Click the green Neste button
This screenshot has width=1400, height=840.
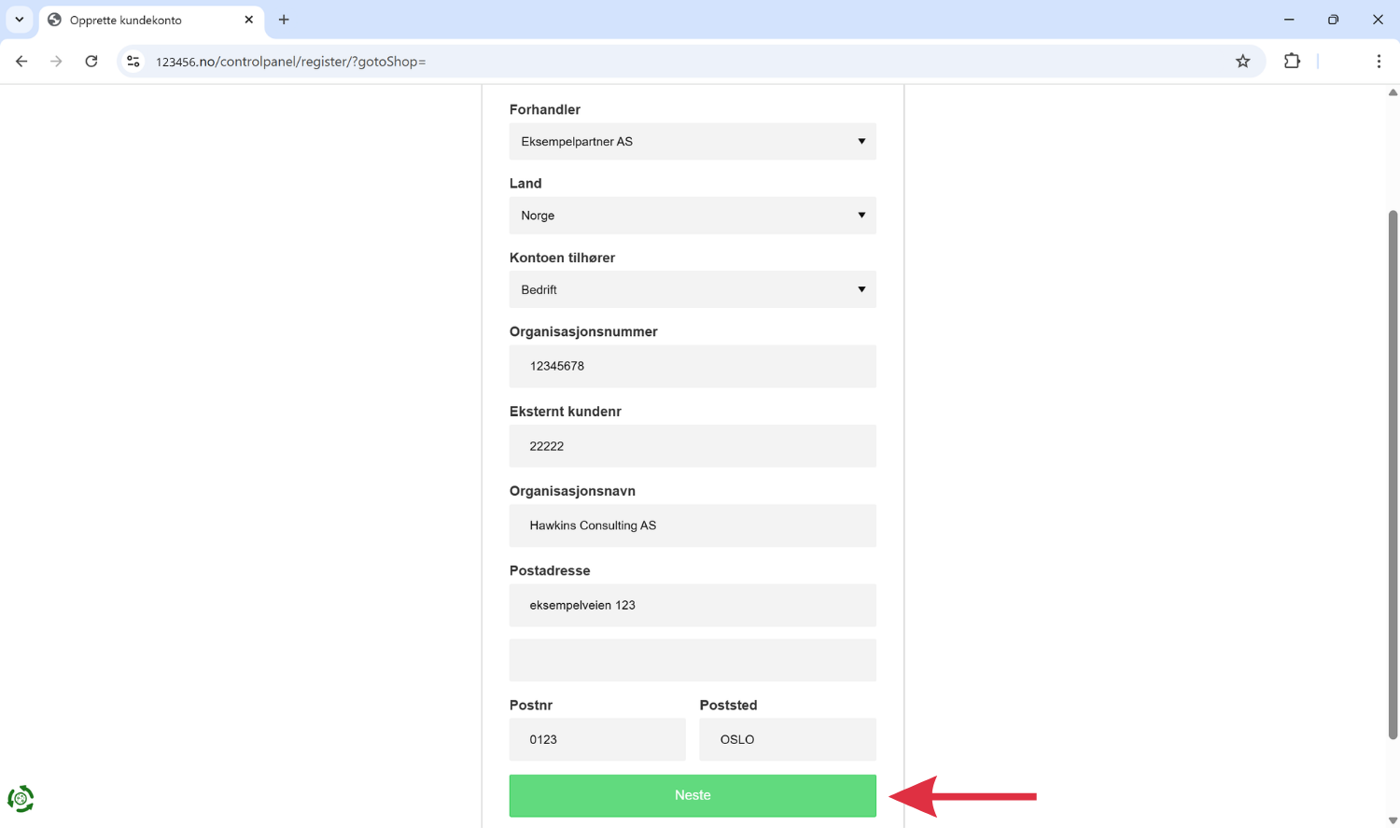pos(693,795)
